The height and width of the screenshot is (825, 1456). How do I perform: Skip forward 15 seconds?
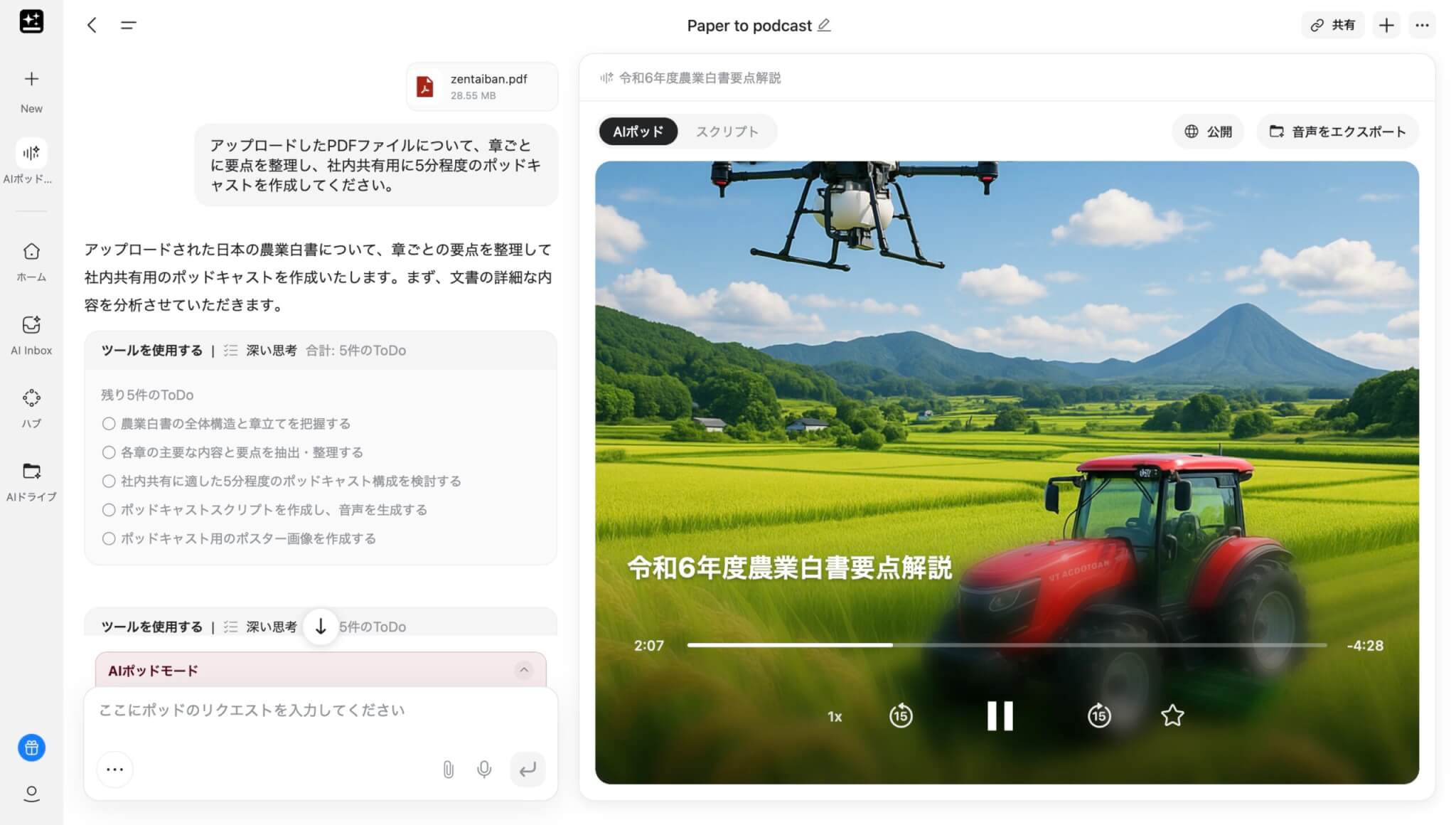tap(1098, 715)
